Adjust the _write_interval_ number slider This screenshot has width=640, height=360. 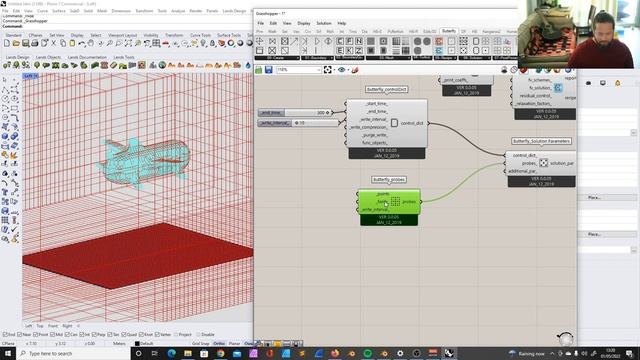coord(298,123)
